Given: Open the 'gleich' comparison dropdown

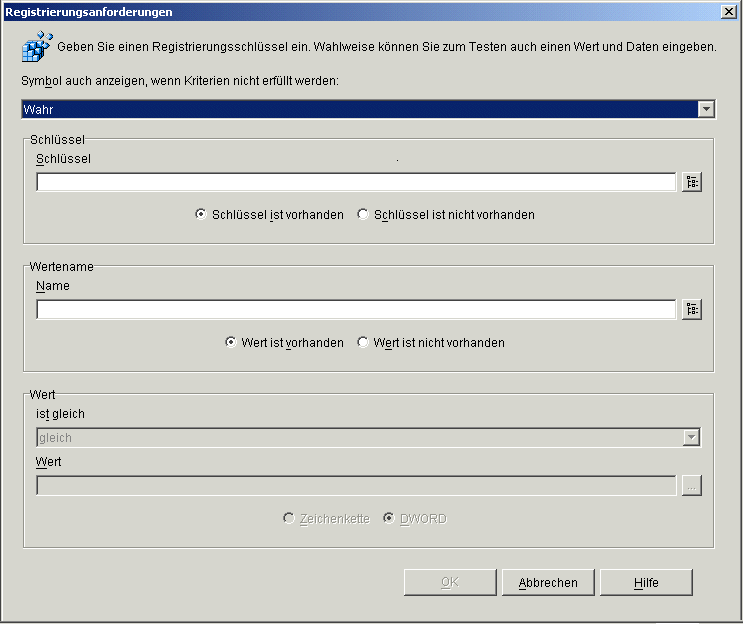Looking at the screenshot, I should point(690,438).
